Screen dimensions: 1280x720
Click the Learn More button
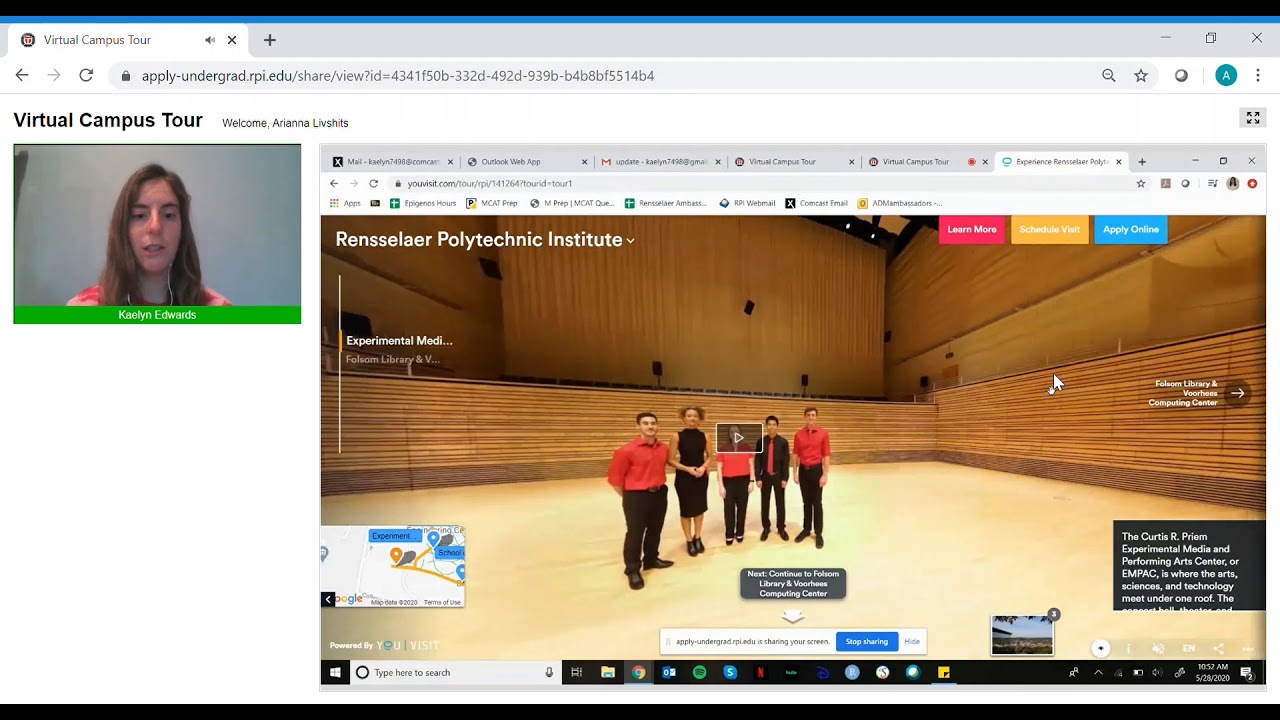(x=972, y=229)
